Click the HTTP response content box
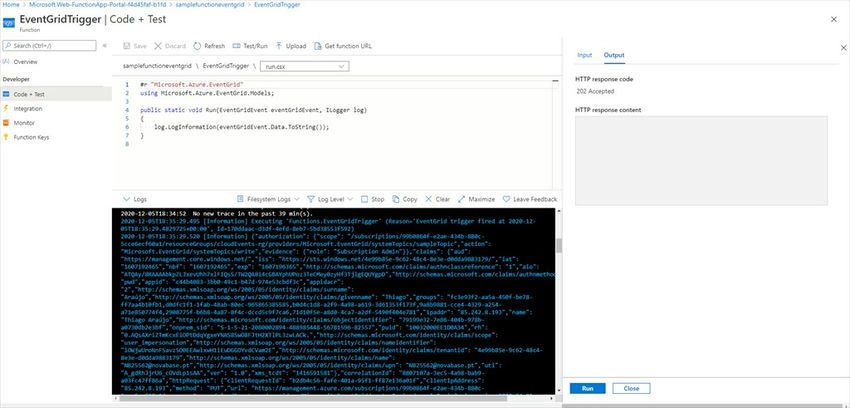This screenshot has width=850, height=408. tap(701, 160)
